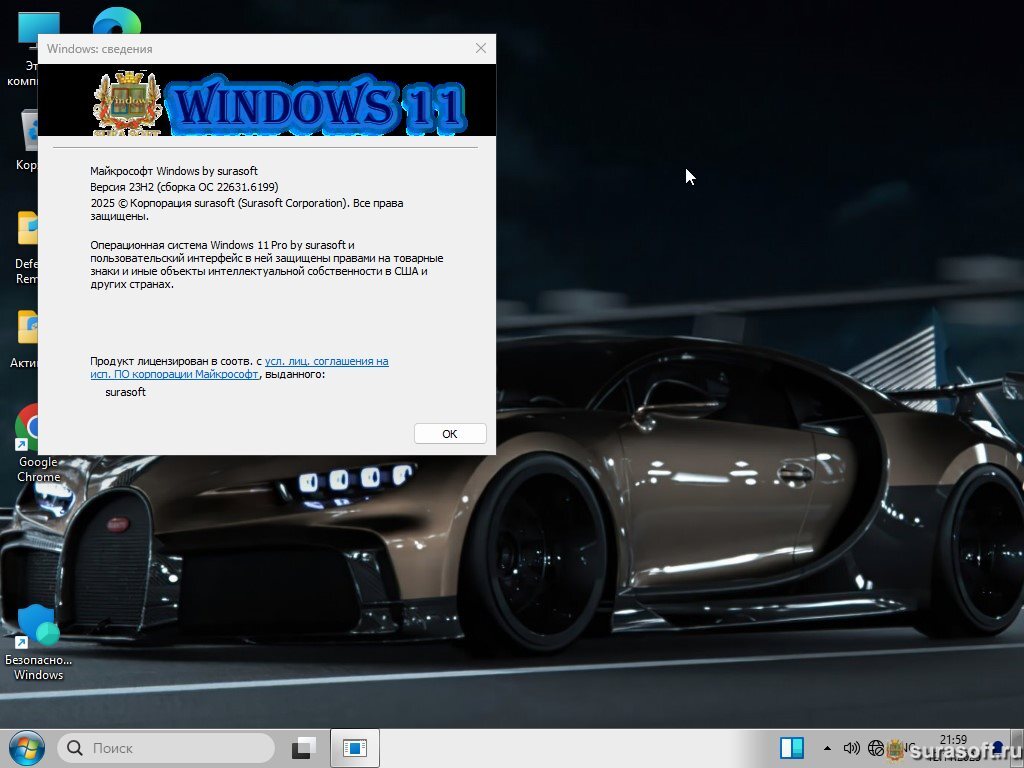
Task: Open Task View from the taskbar
Action: click(304, 748)
